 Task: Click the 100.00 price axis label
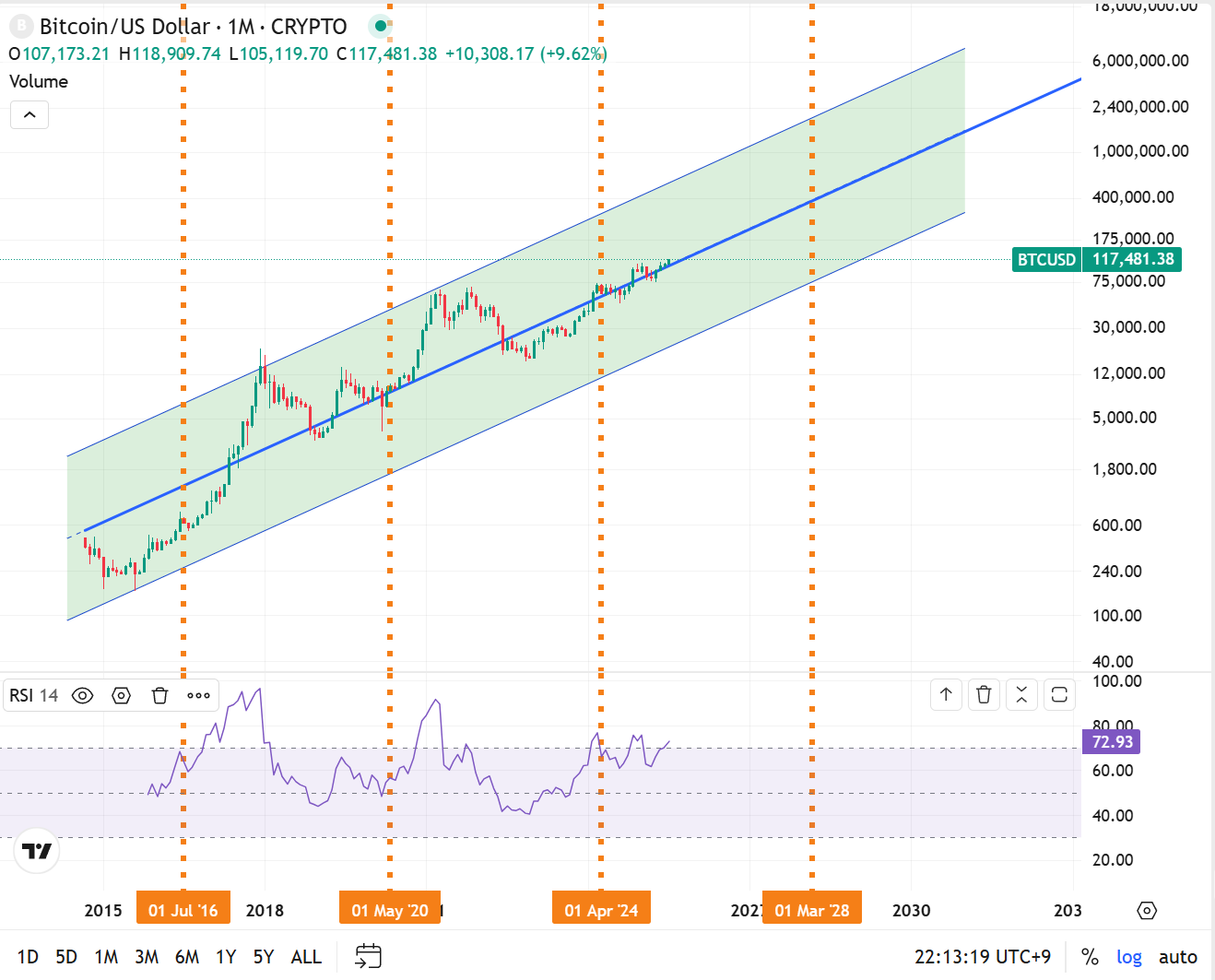click(x=1116, y=616)
